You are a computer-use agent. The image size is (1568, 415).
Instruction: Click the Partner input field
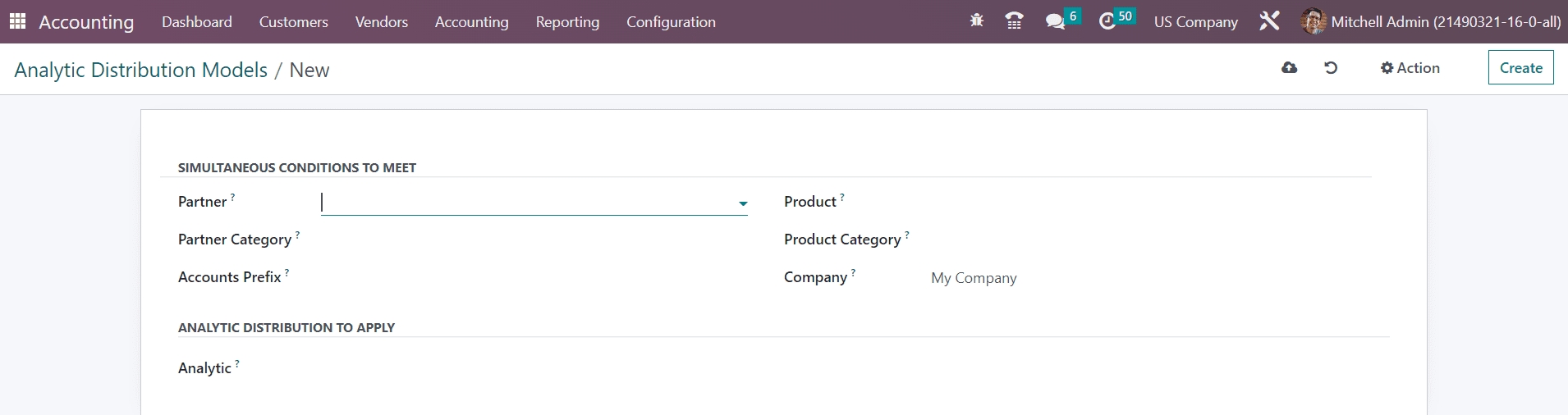pos(525,203)
